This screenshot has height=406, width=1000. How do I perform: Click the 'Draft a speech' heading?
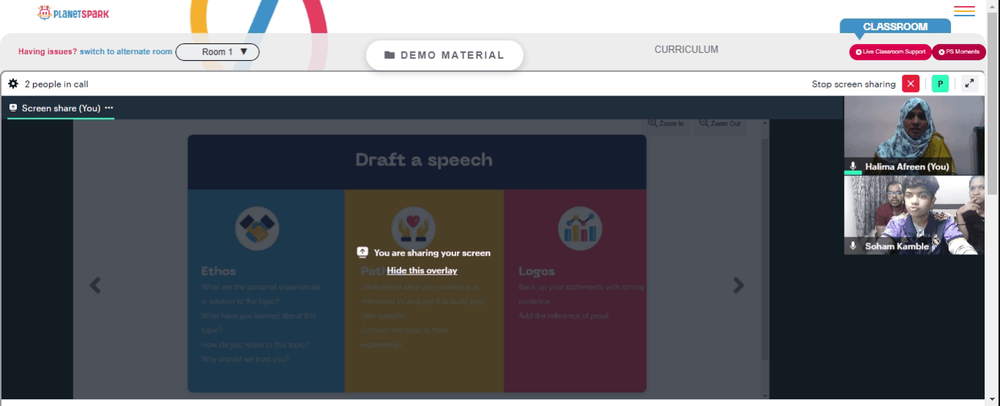pyautogui.click(x=423, y=159)
